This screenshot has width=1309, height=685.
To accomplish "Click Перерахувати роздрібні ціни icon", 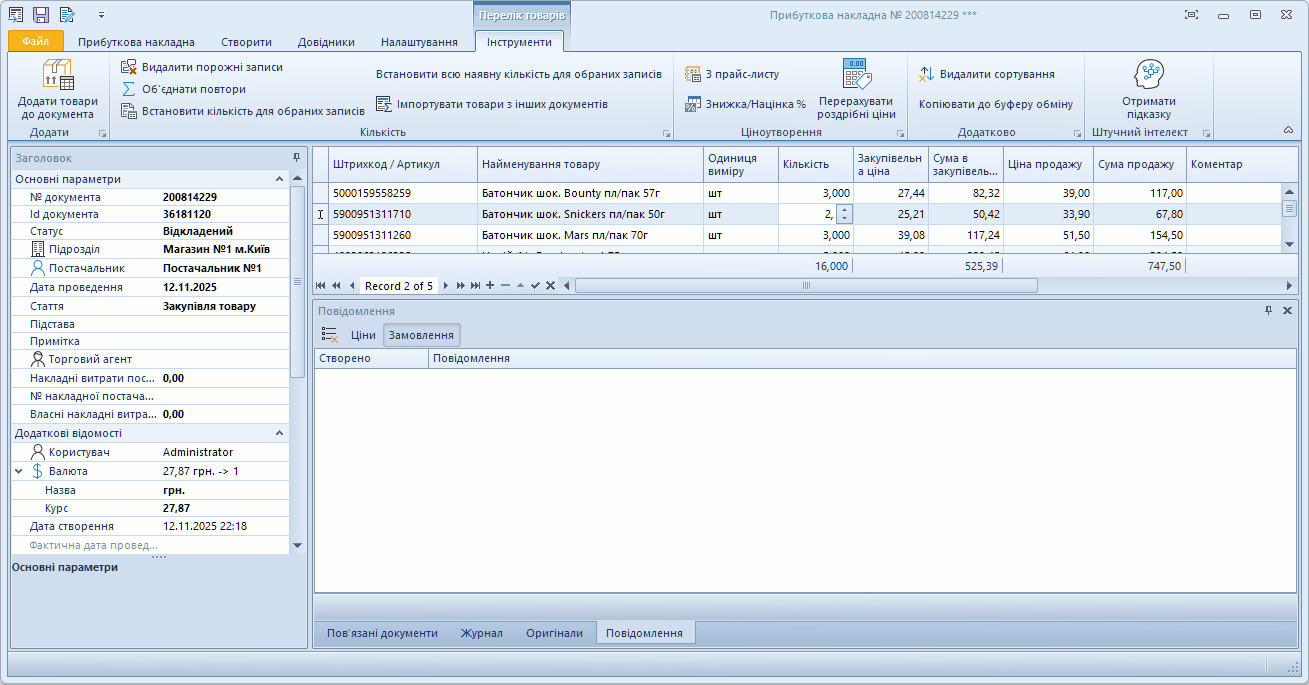I will pos(856,75).
